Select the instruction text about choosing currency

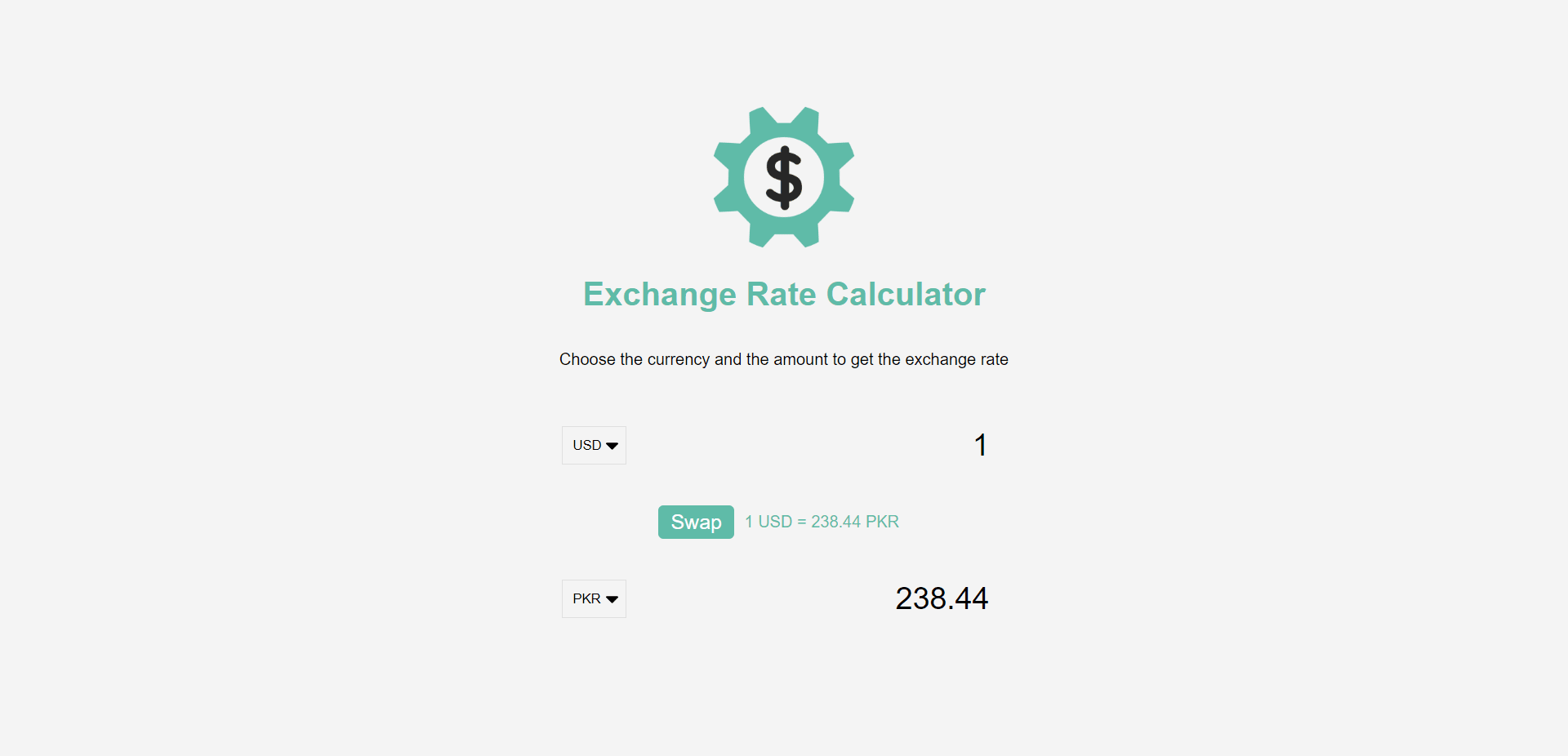[x=783, y=359]
